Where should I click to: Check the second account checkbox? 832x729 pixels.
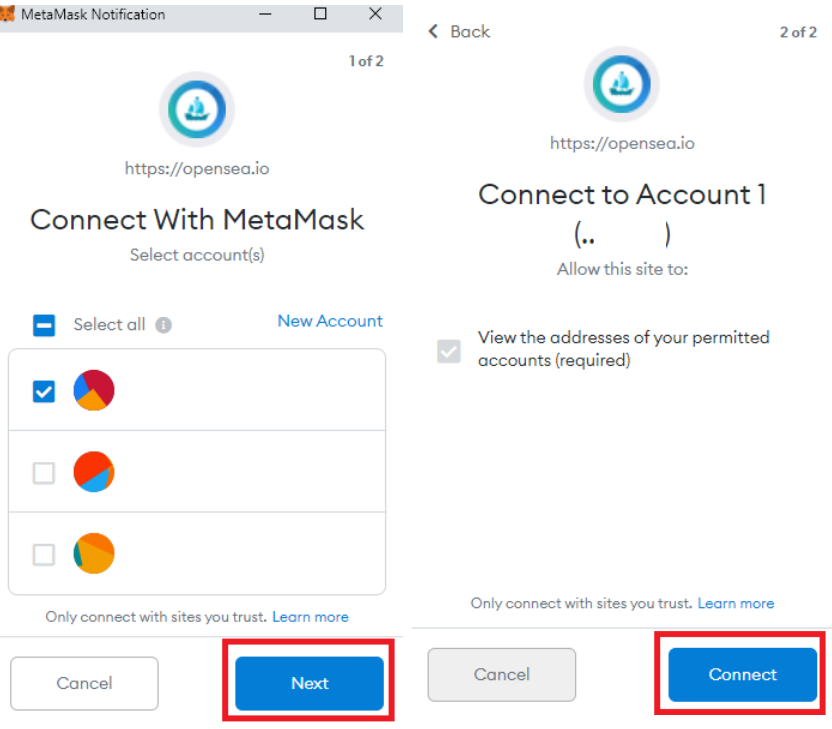pyautogui.click(x=44, y=473)
